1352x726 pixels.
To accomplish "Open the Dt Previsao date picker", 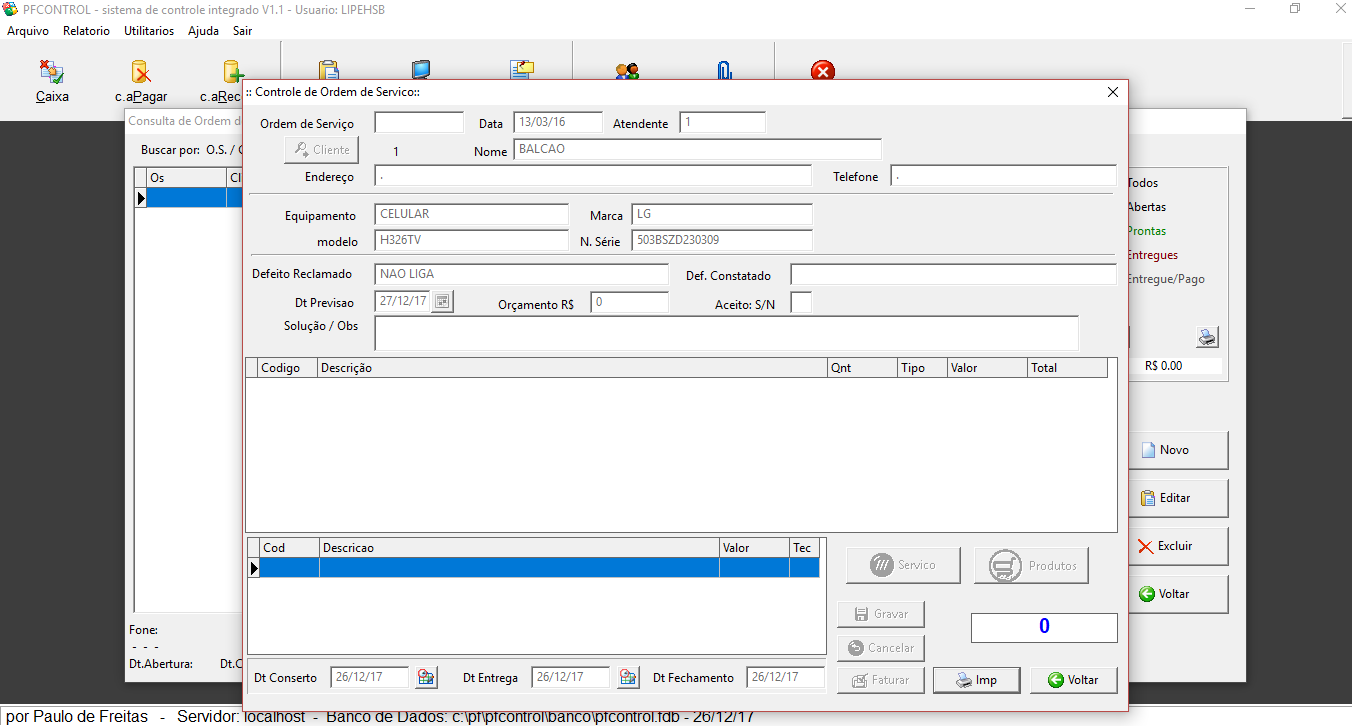I will click(x=443, y=301).
